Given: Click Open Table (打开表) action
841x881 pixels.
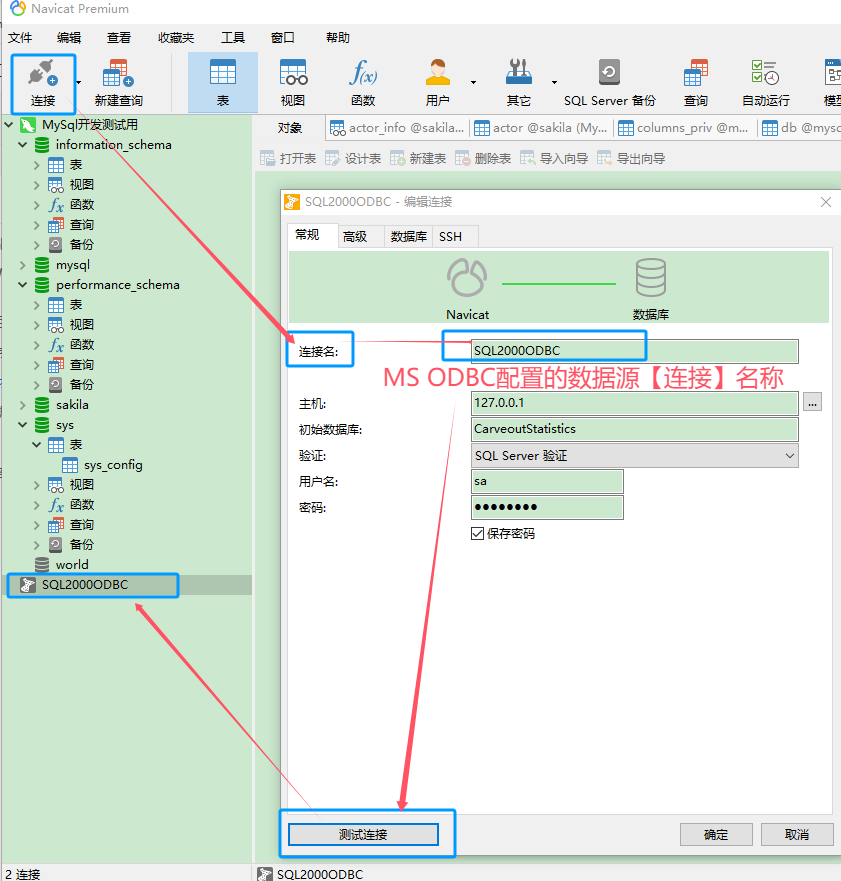Looking at the screenshot, I should pyautogui.click(x=288, y=158).
